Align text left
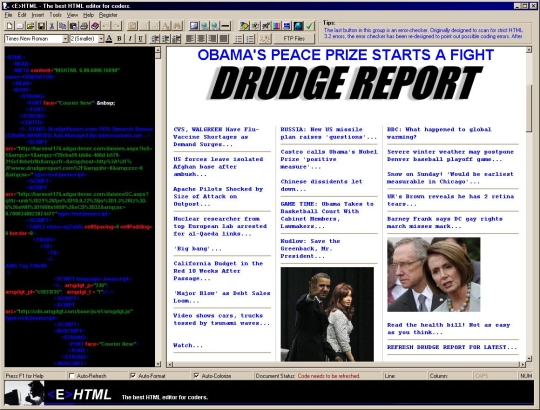Screen dimensions: 540x410 [190, 39]
